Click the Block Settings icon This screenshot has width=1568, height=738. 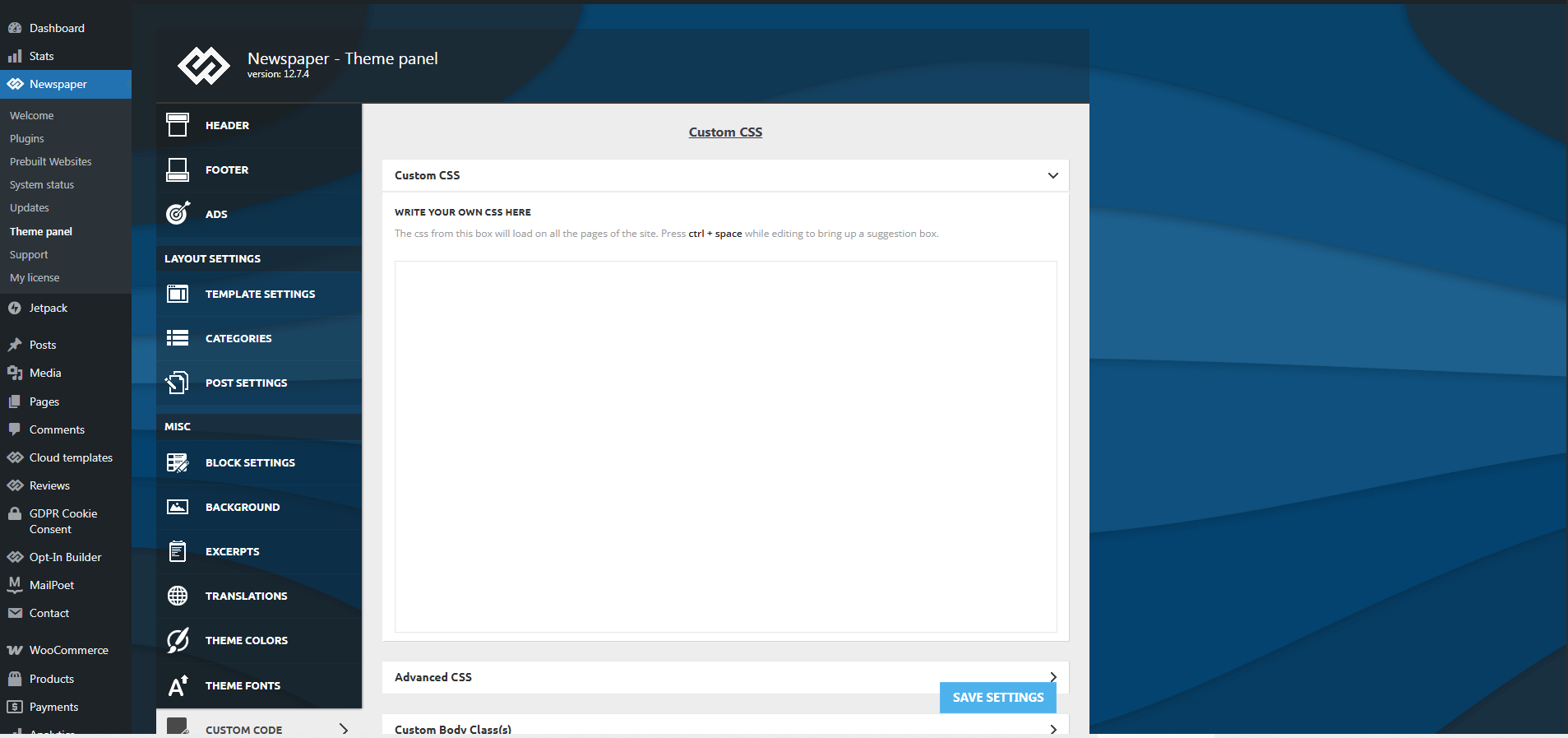[x=178, y=462]
